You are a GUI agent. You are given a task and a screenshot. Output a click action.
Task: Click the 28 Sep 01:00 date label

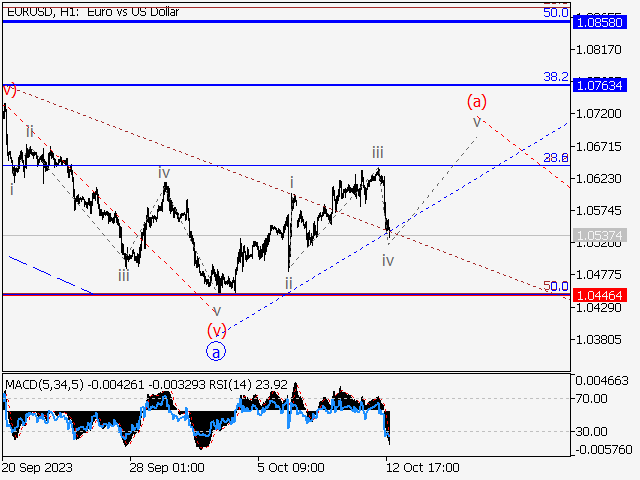(167, 467)
